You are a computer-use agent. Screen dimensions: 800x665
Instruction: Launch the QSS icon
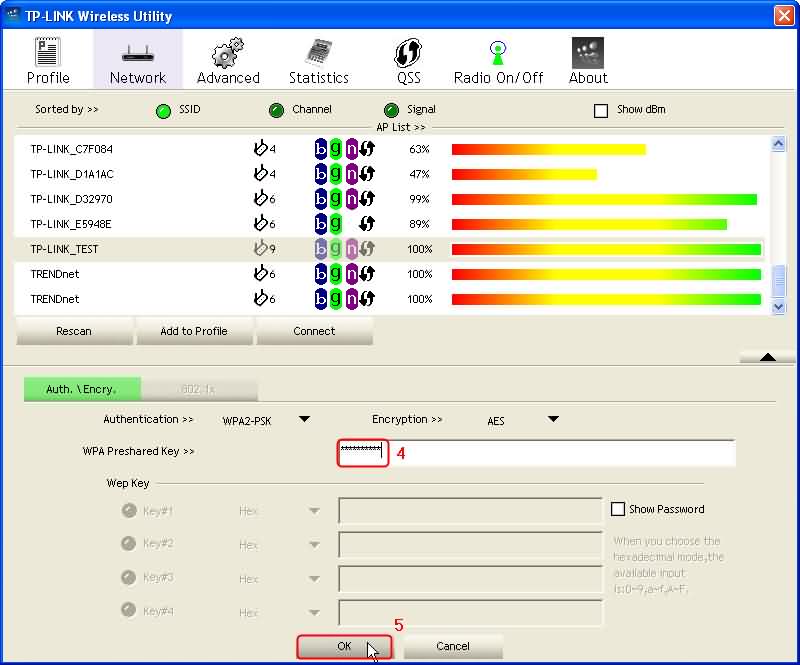[x=408, y=53]
